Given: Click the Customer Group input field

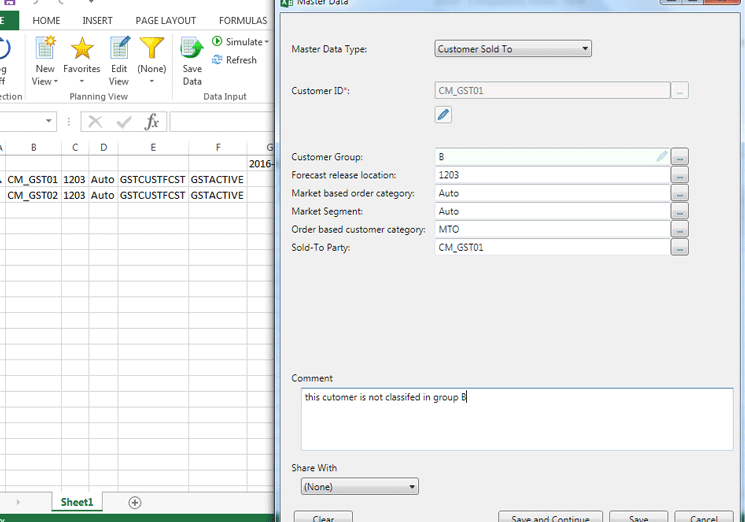Looking at the screenshot, I should (x=552, y=156).
